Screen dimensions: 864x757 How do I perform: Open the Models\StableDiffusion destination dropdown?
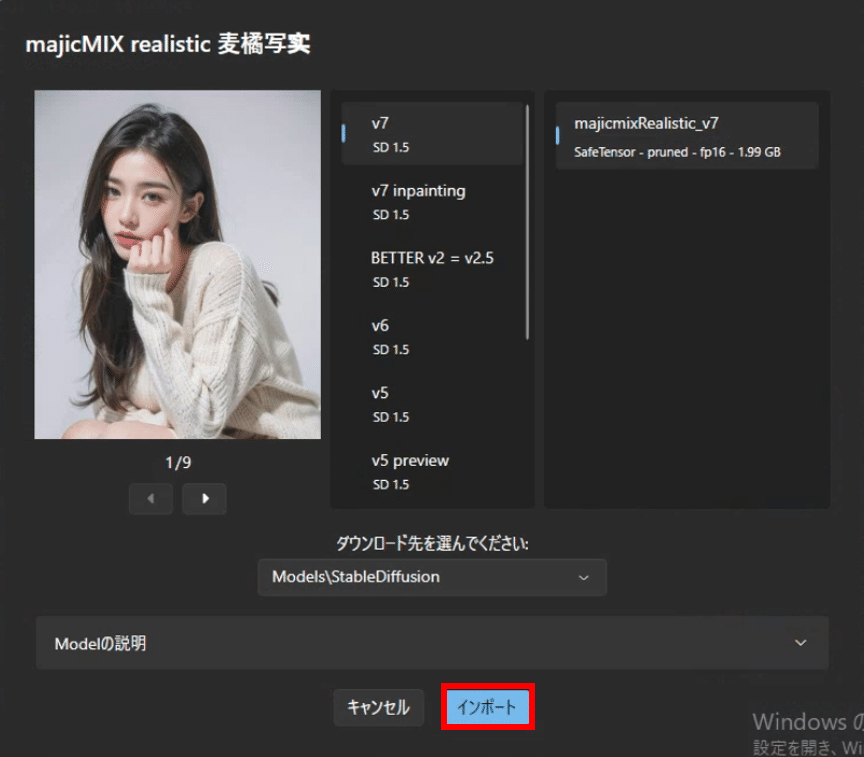pyautogui.click(x=432, y=577)
